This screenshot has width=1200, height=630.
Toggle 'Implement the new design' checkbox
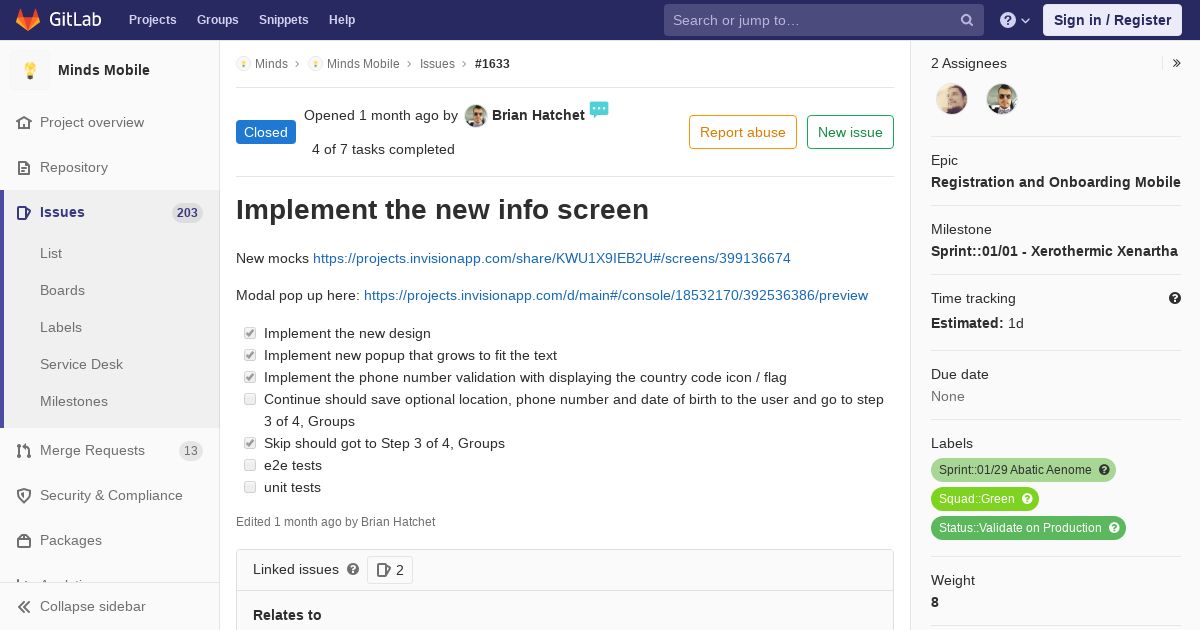click(x=250, y=333)
